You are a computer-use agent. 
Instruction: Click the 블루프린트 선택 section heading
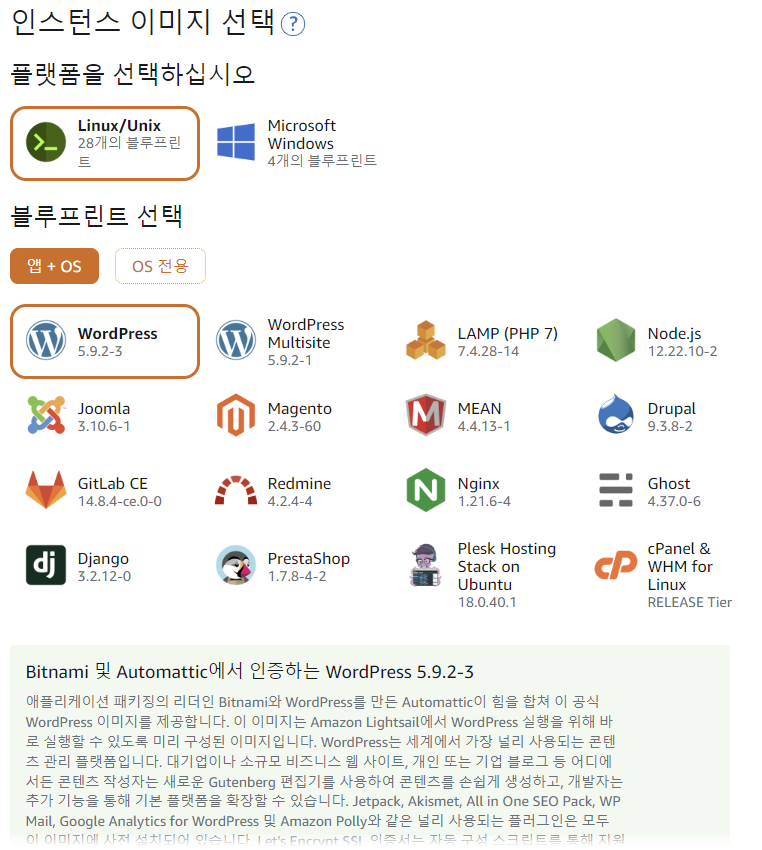[96, 216]
